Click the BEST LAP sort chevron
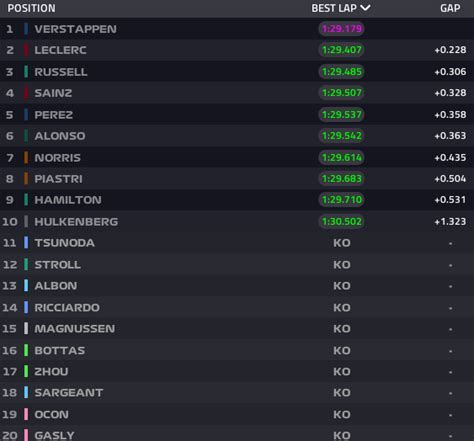474x441 pixels. click(365, 8)
